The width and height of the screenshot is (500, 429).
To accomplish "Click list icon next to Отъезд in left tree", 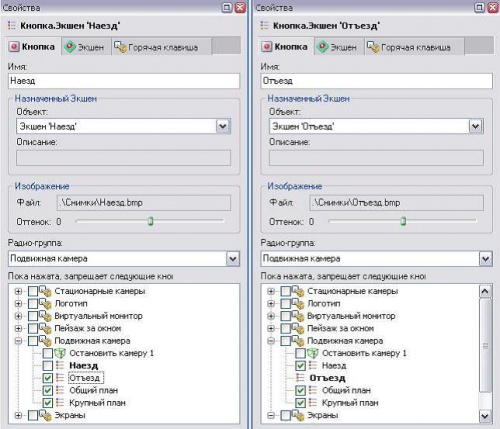I will coord(60,378).
